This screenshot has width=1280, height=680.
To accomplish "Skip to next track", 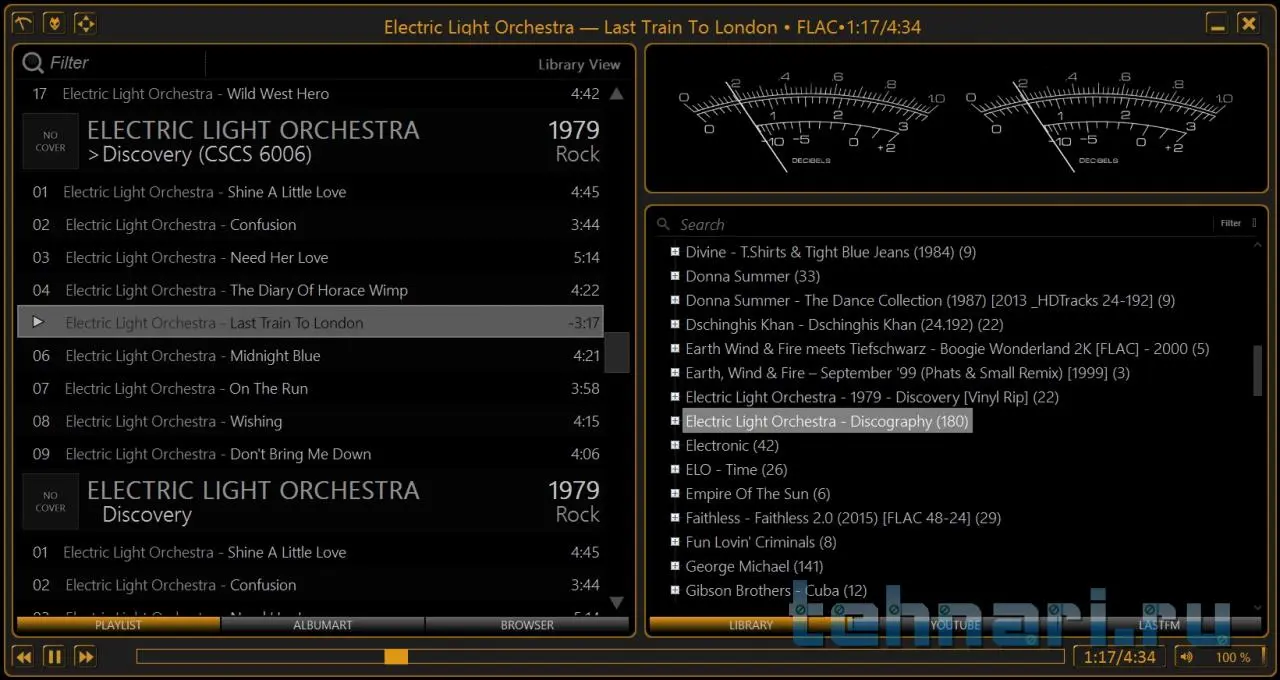I will (86, 657).
